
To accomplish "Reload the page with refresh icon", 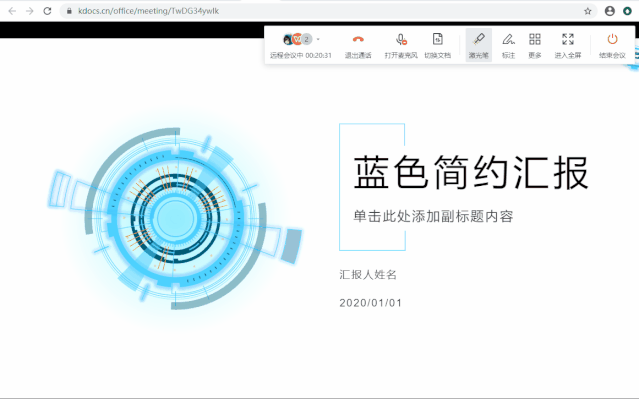I will pyautogui.click(x=47, y=11).
